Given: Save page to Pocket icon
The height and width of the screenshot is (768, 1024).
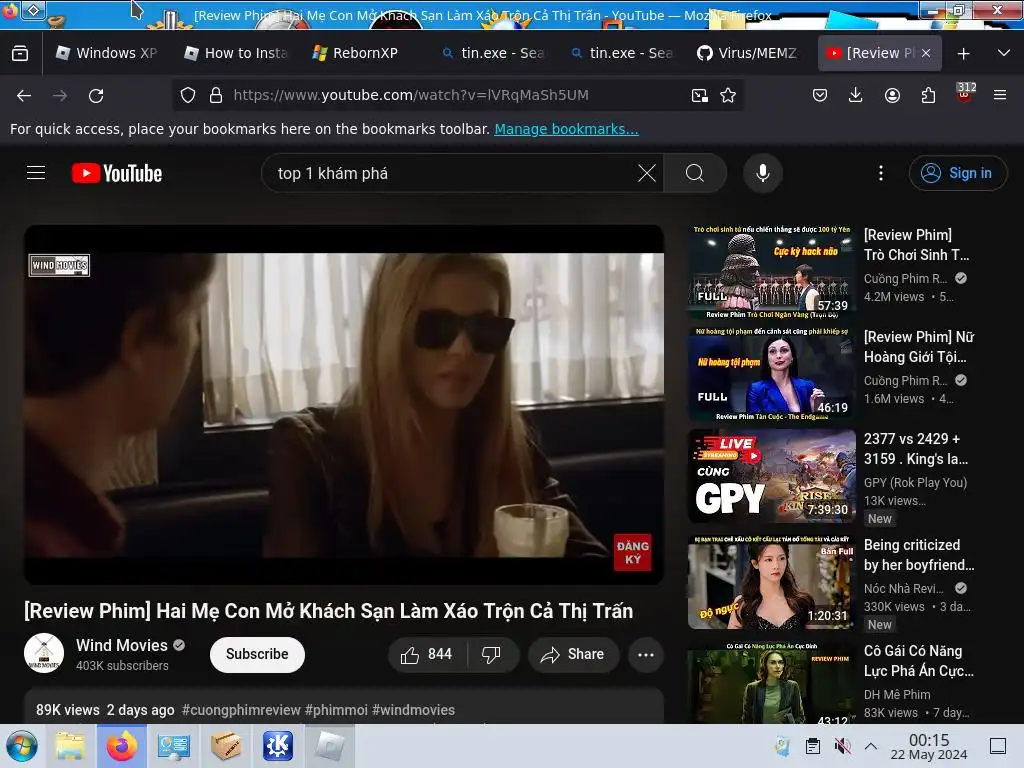Looking at the screenshot, I should (820, 95).
